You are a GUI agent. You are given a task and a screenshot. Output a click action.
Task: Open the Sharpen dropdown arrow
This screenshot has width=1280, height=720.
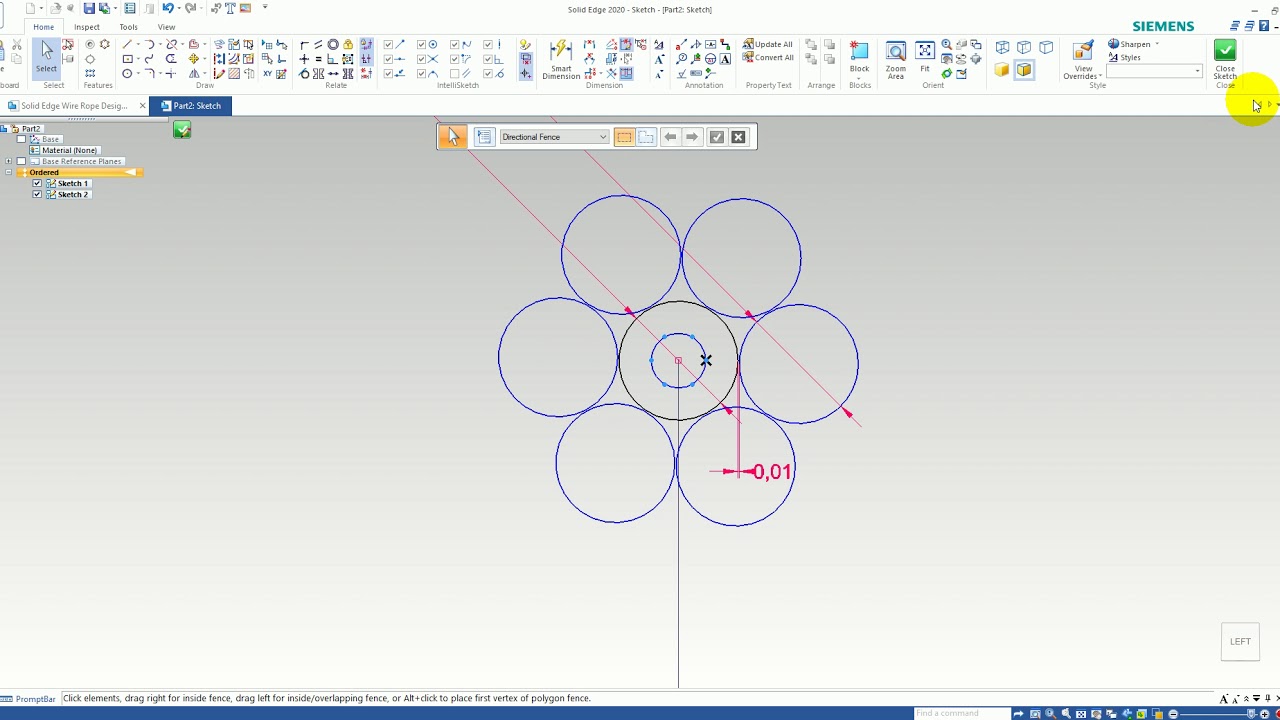(1157, 44)
